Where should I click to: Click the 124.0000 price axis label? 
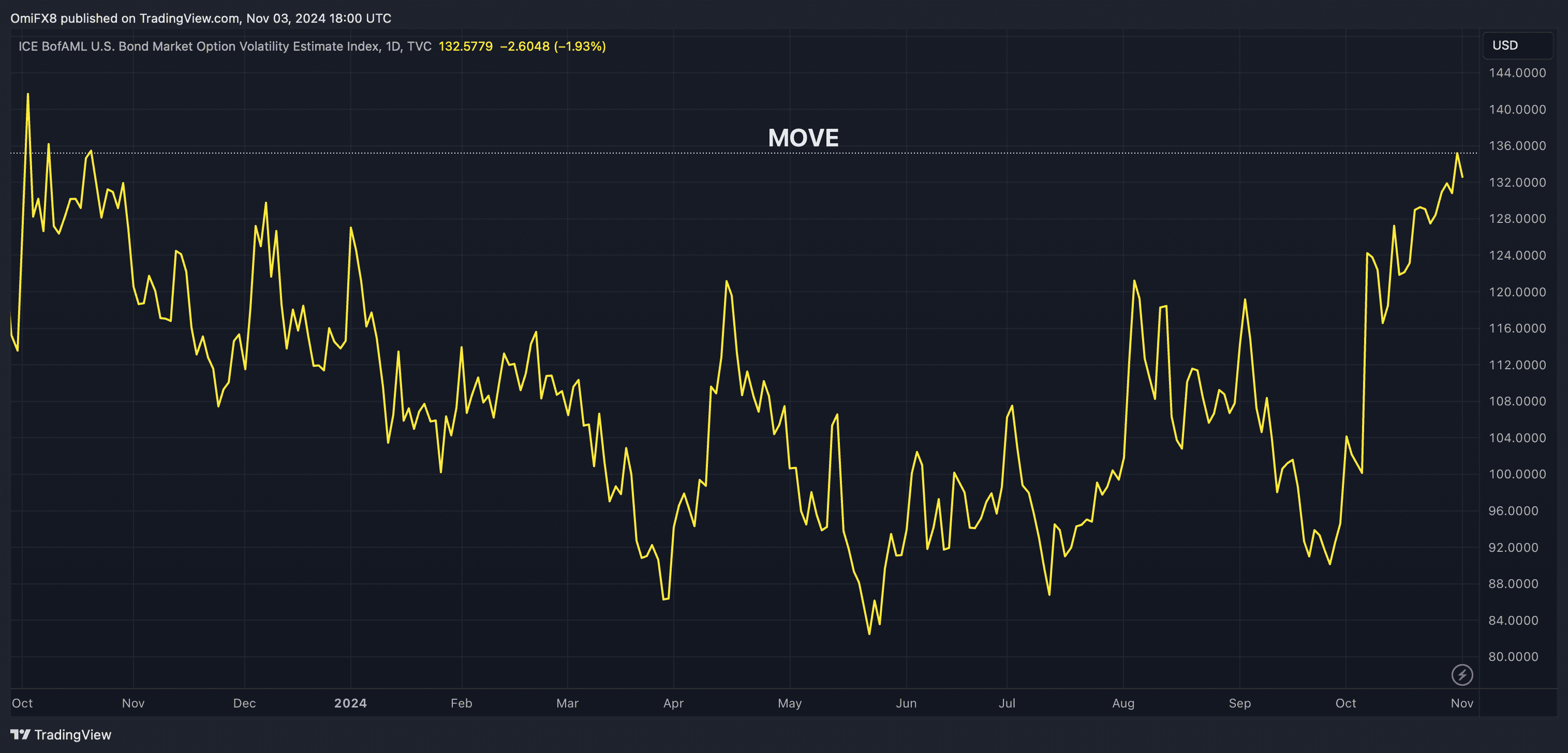pos(1517,255)
